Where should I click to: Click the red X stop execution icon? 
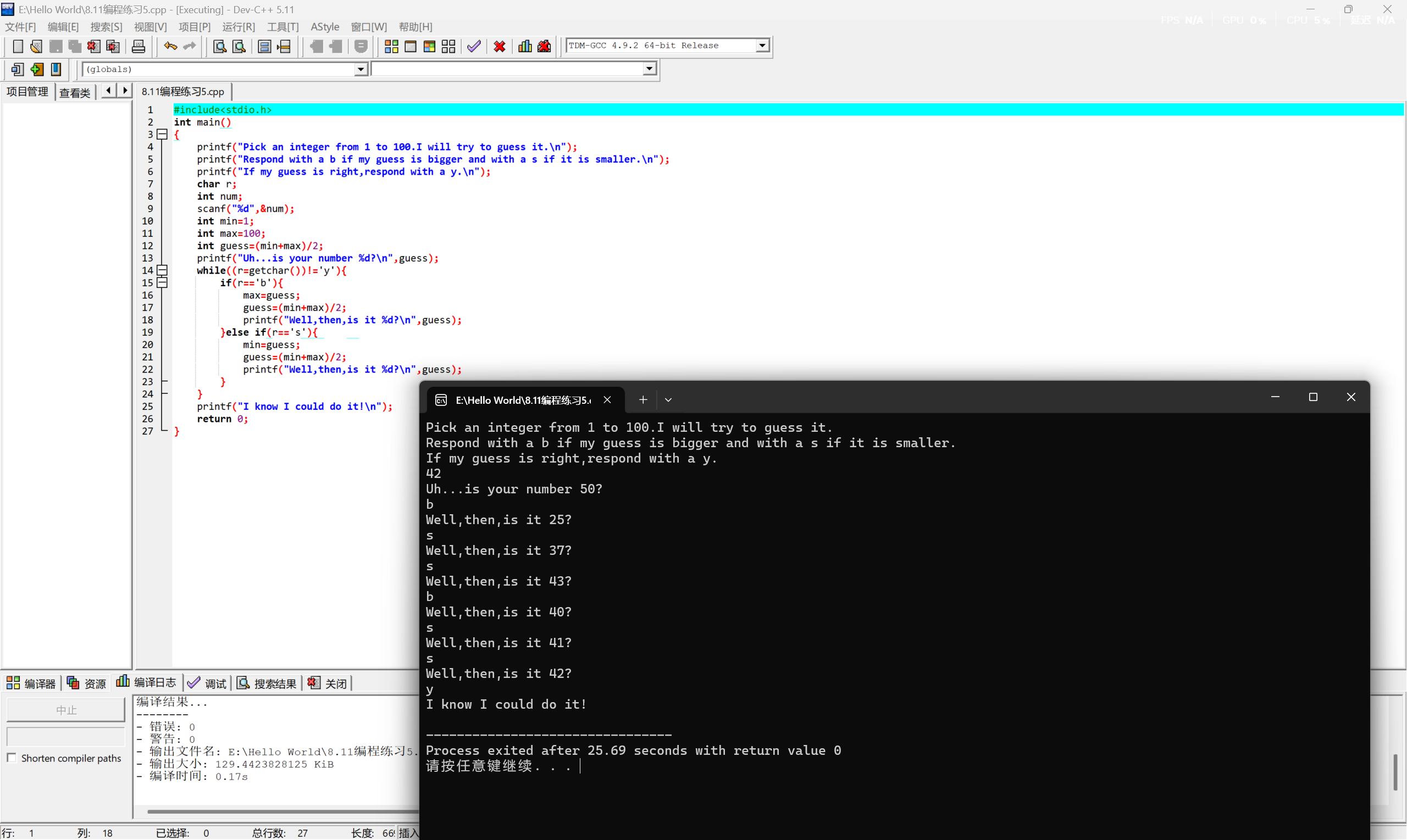(x=499, y=46)
